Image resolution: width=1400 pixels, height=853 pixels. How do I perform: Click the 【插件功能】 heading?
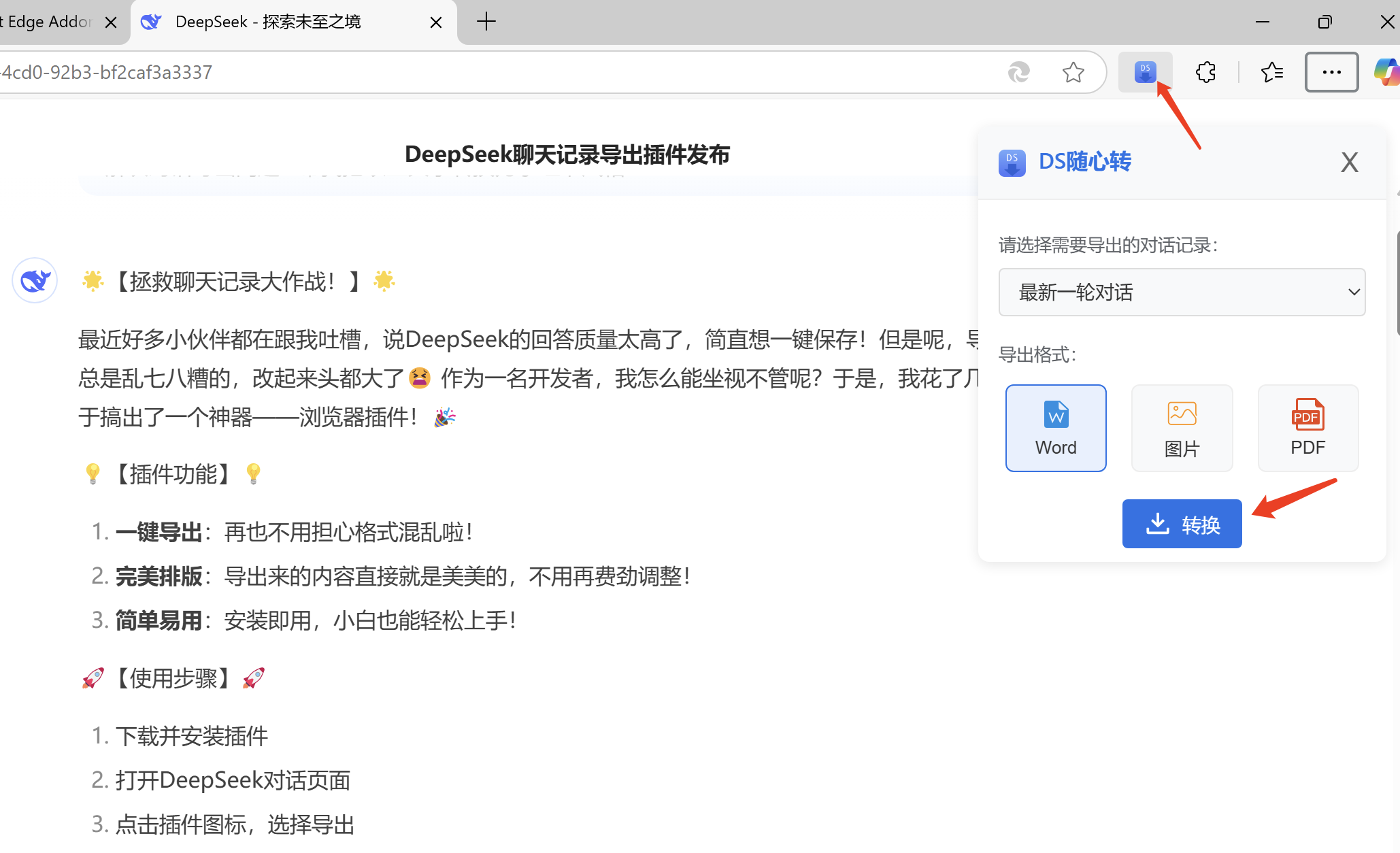coord(173,474)
